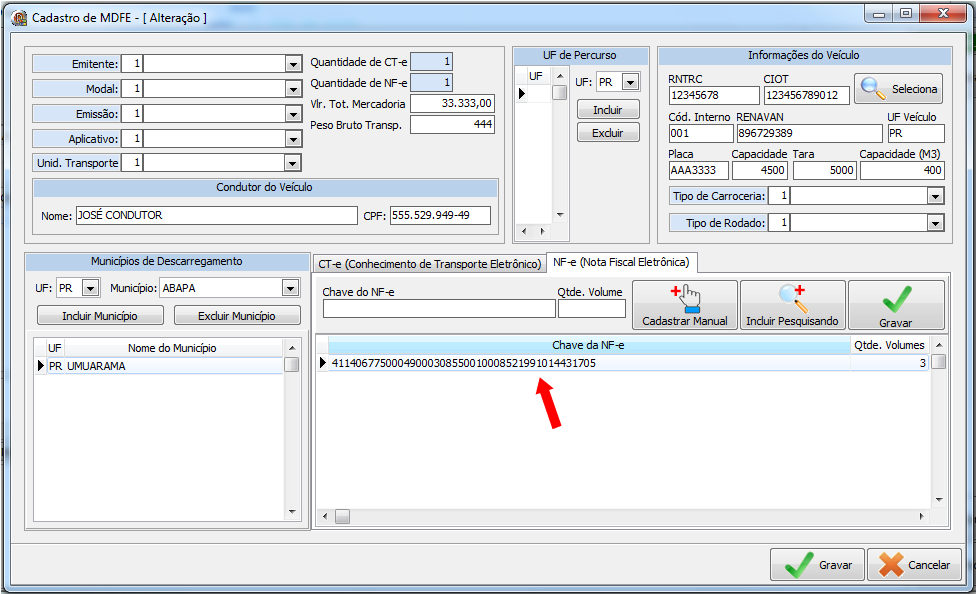Click the Placa field AAA3333
This screenshot has width=976, height=594.
pyautogui.click(x=698, y=171)
